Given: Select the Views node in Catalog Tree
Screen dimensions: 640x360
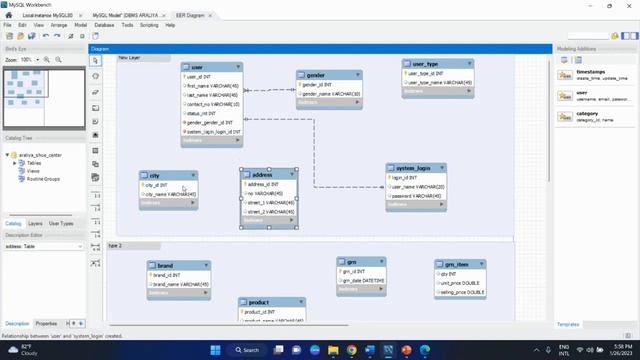Looking at the screenshot, I should pos(33,171).
